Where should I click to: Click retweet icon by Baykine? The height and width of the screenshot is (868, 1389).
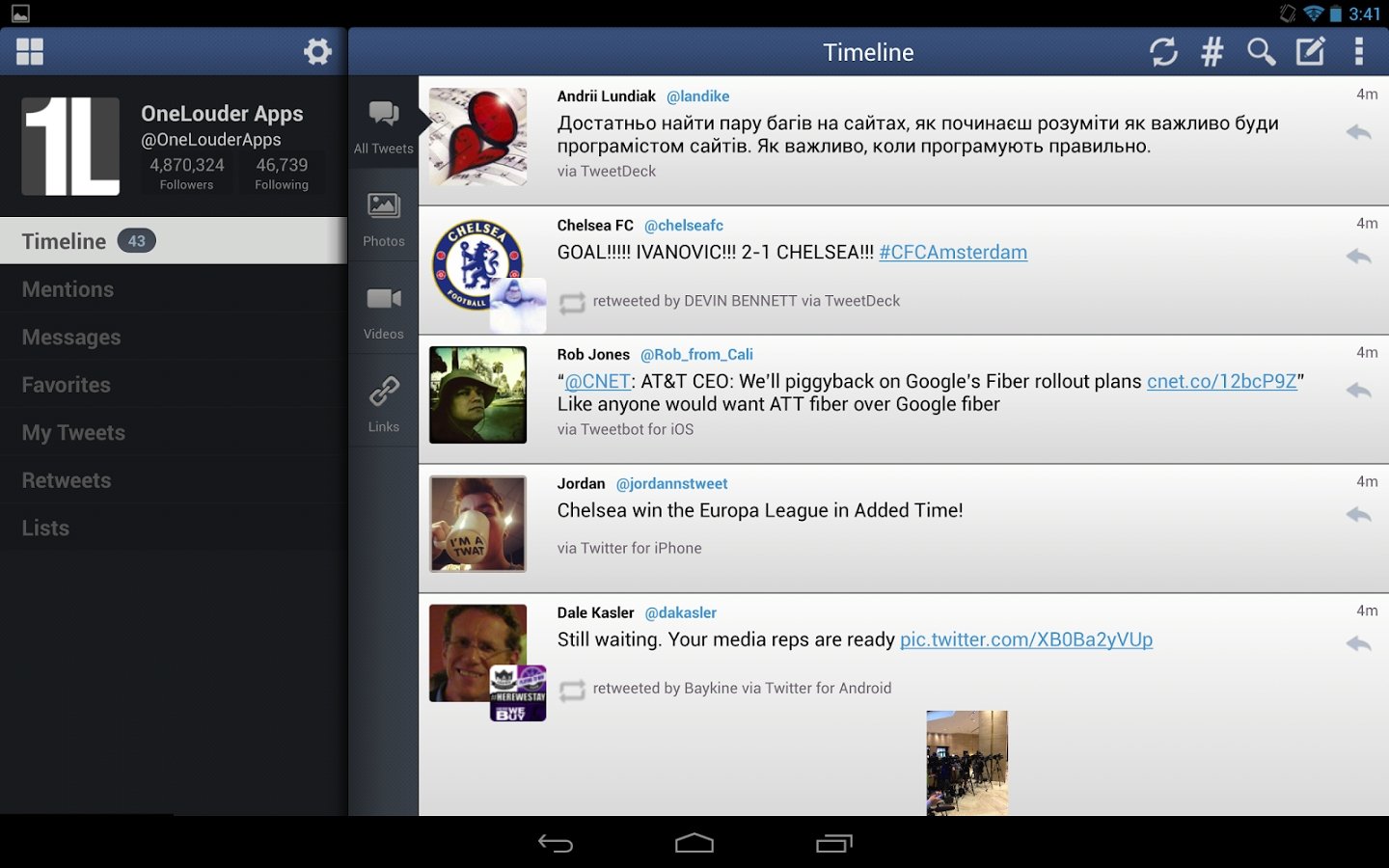coord(572,691)
